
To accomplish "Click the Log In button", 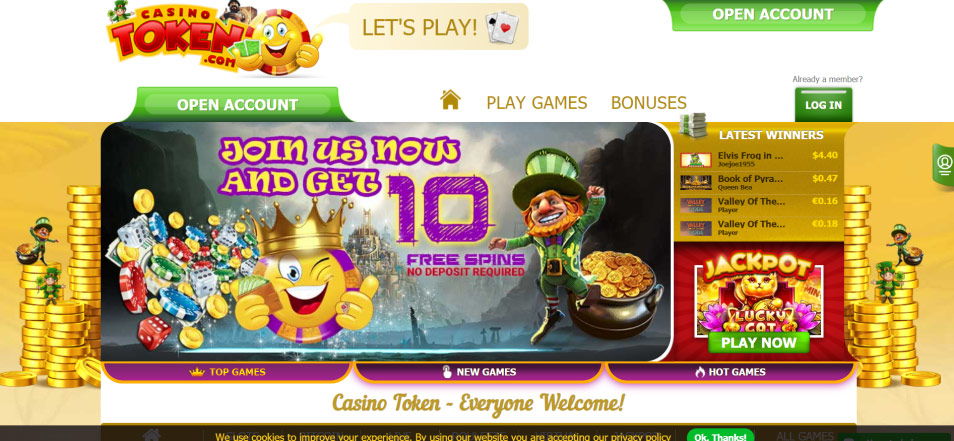I will [x=823, y=105].
